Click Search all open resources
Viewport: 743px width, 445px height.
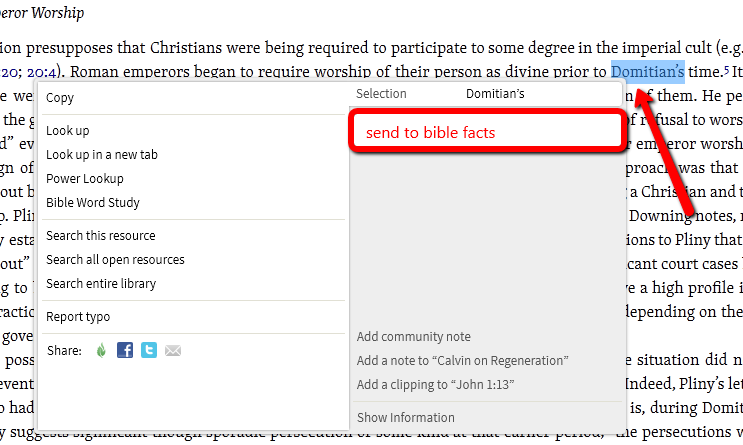(115, 260)
